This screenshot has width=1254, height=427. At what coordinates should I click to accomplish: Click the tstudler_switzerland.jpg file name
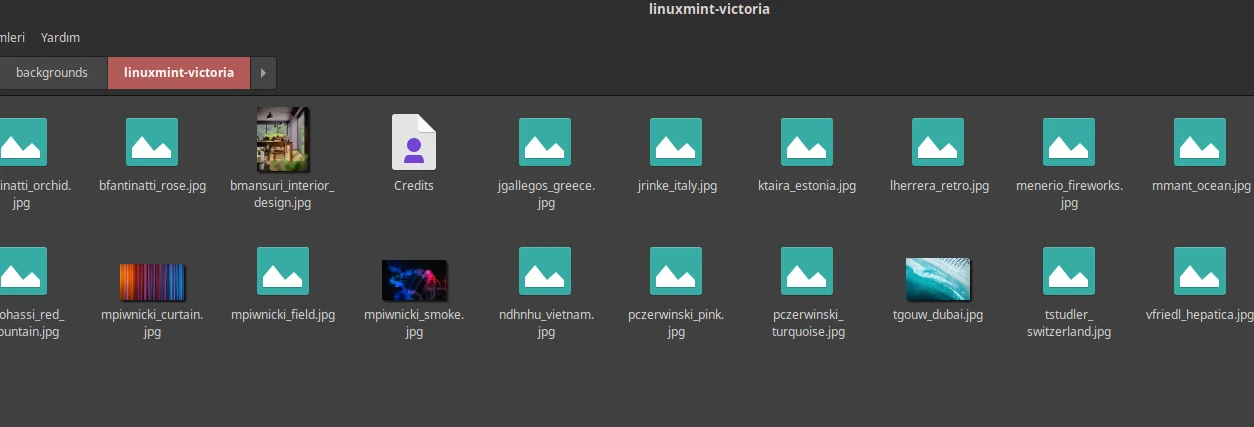pyautogui.click(x=1069, y=323)
